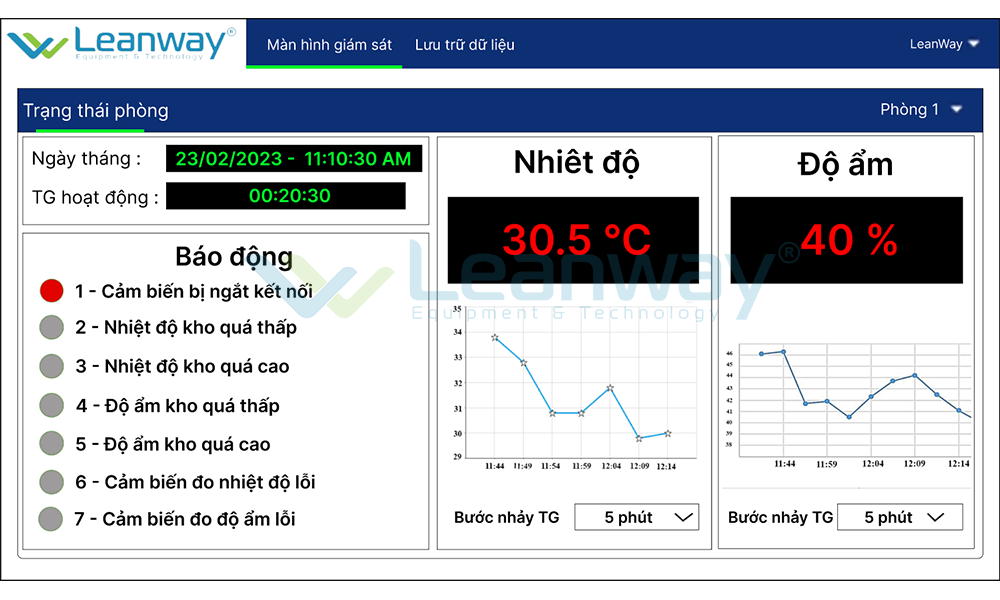This screenshot has height=600, width=1000.
Task: Open temperature Bước nhảy TG 5 phút dropdown
Action: [637, 517]
